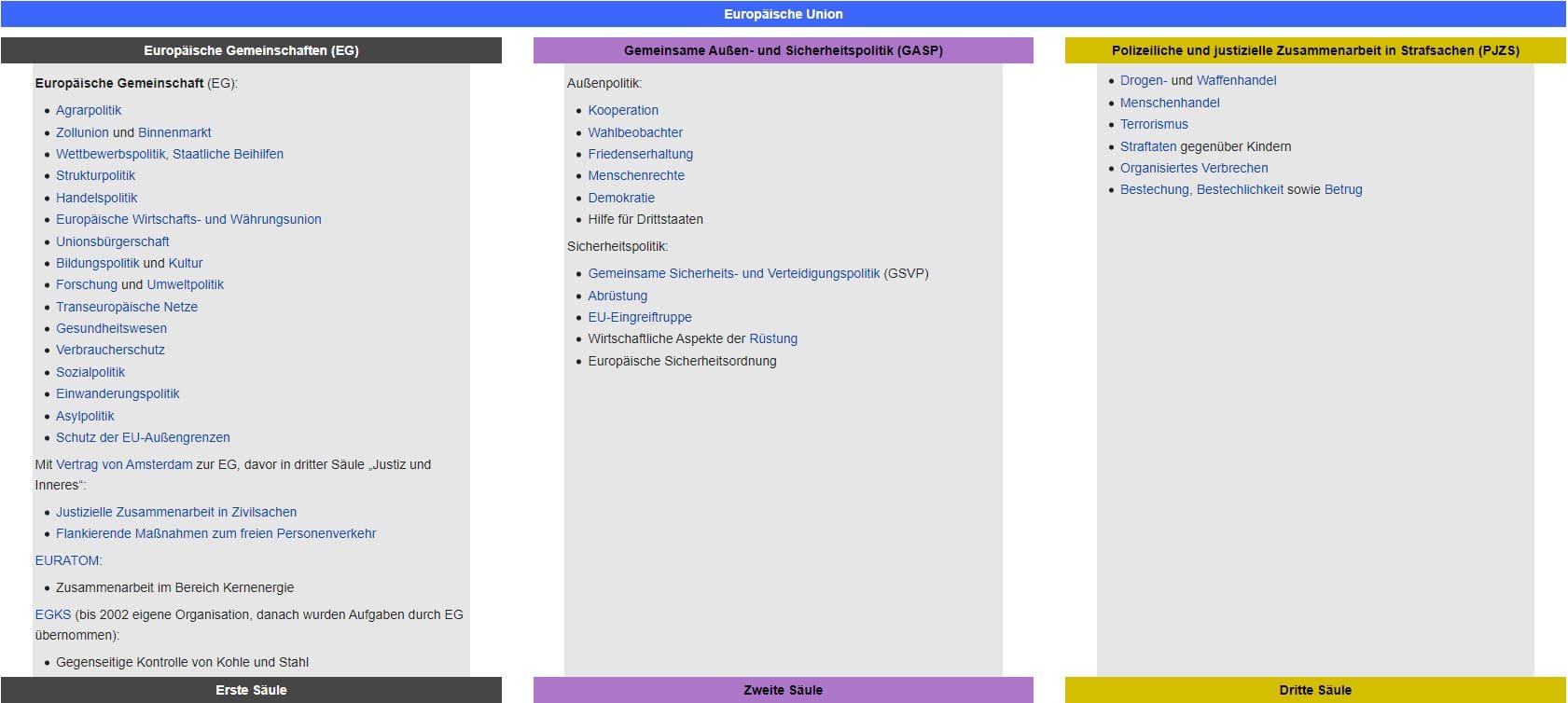Follow the Rüstung link
Viewport: 1568px width, 703px height.
pos(773,338)
